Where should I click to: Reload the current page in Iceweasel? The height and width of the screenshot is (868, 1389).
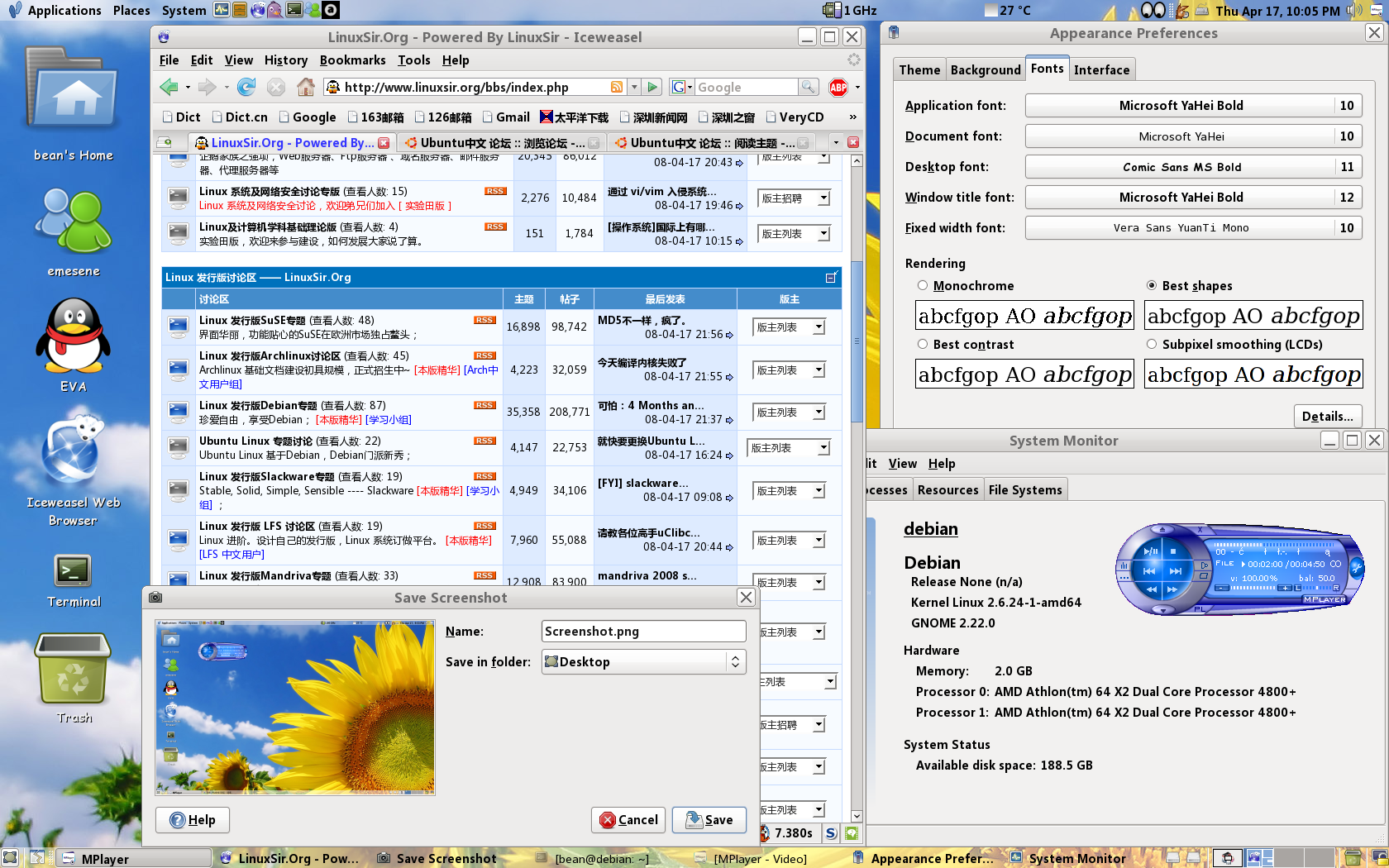tap(246, 87)
